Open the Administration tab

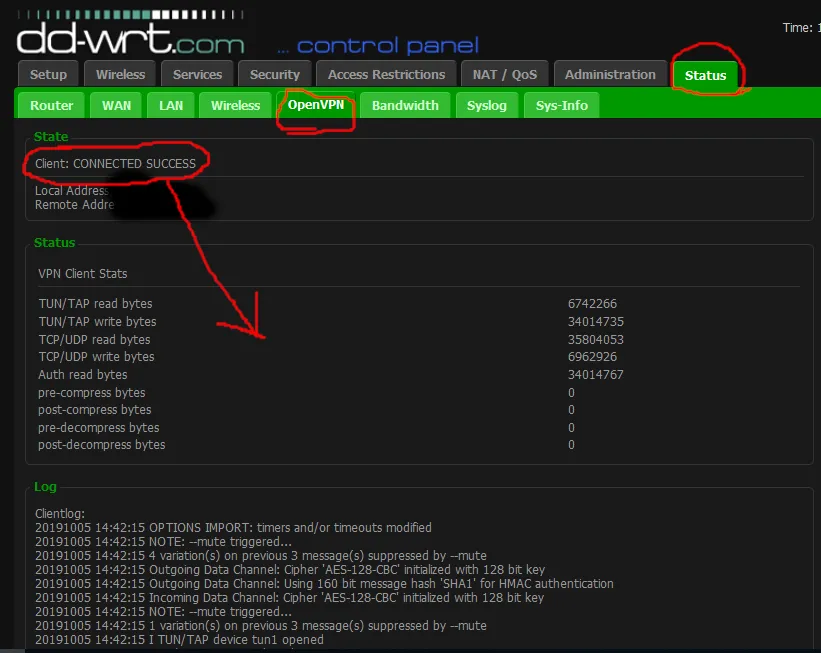(x=610, y=74)
